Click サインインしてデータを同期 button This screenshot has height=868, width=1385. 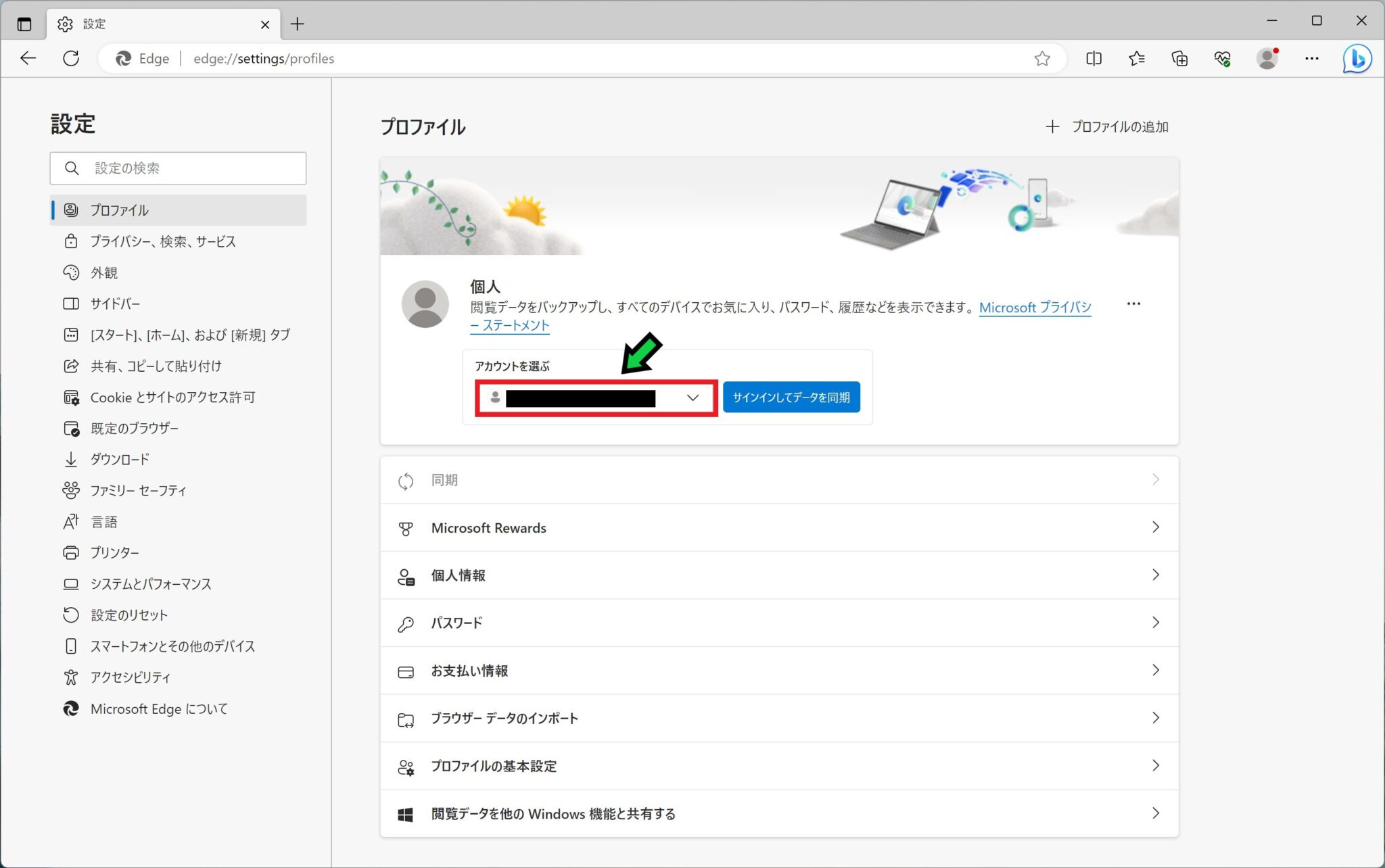[x=791, y=397]
